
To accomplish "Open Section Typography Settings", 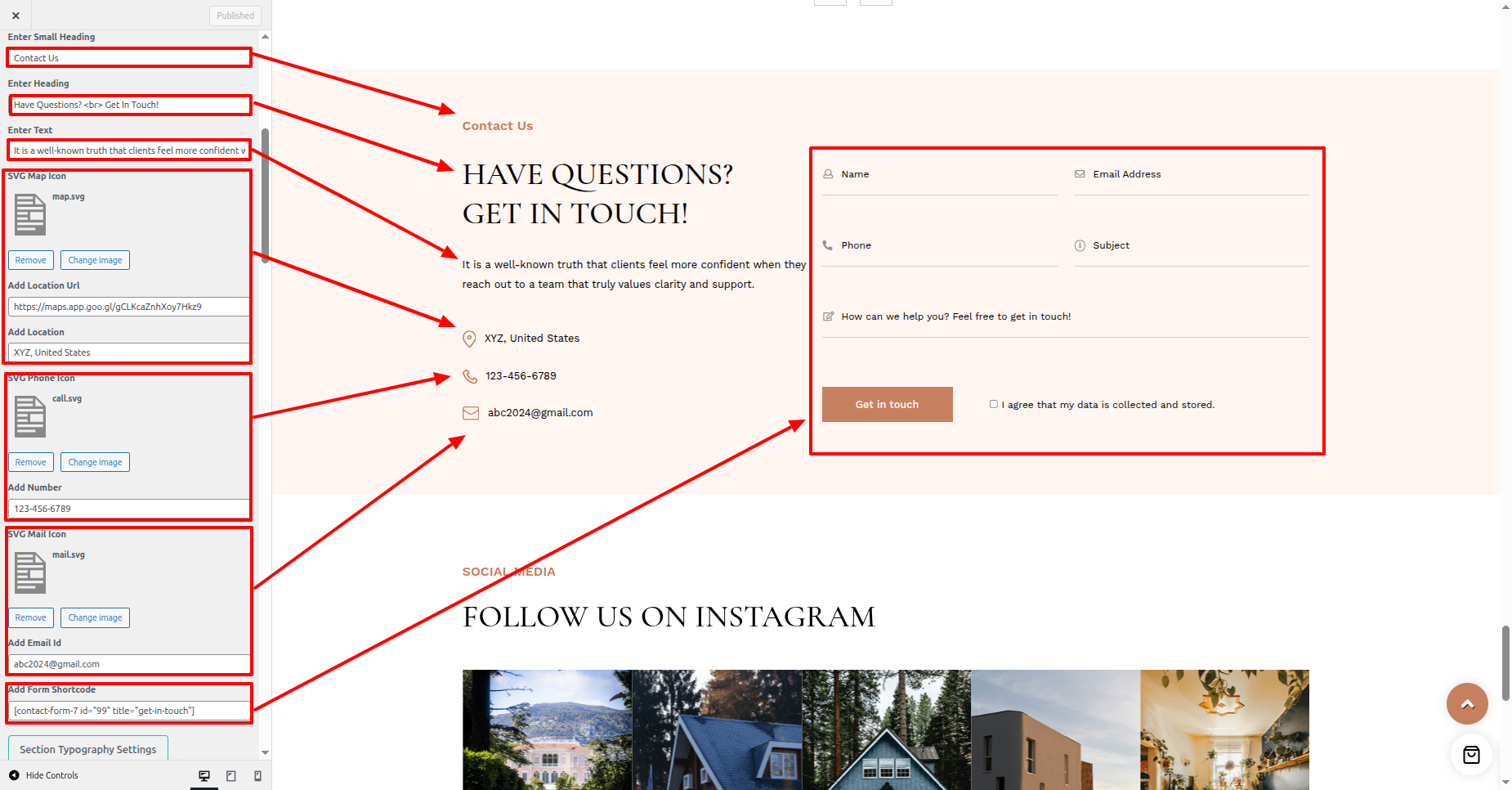I will pos(88,749).
